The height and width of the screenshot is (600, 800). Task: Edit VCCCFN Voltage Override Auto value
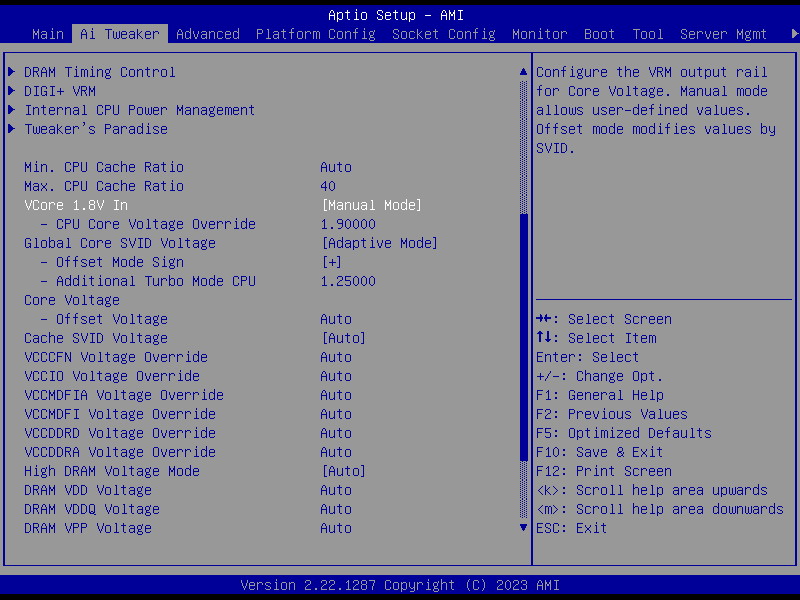click(336, 357)
